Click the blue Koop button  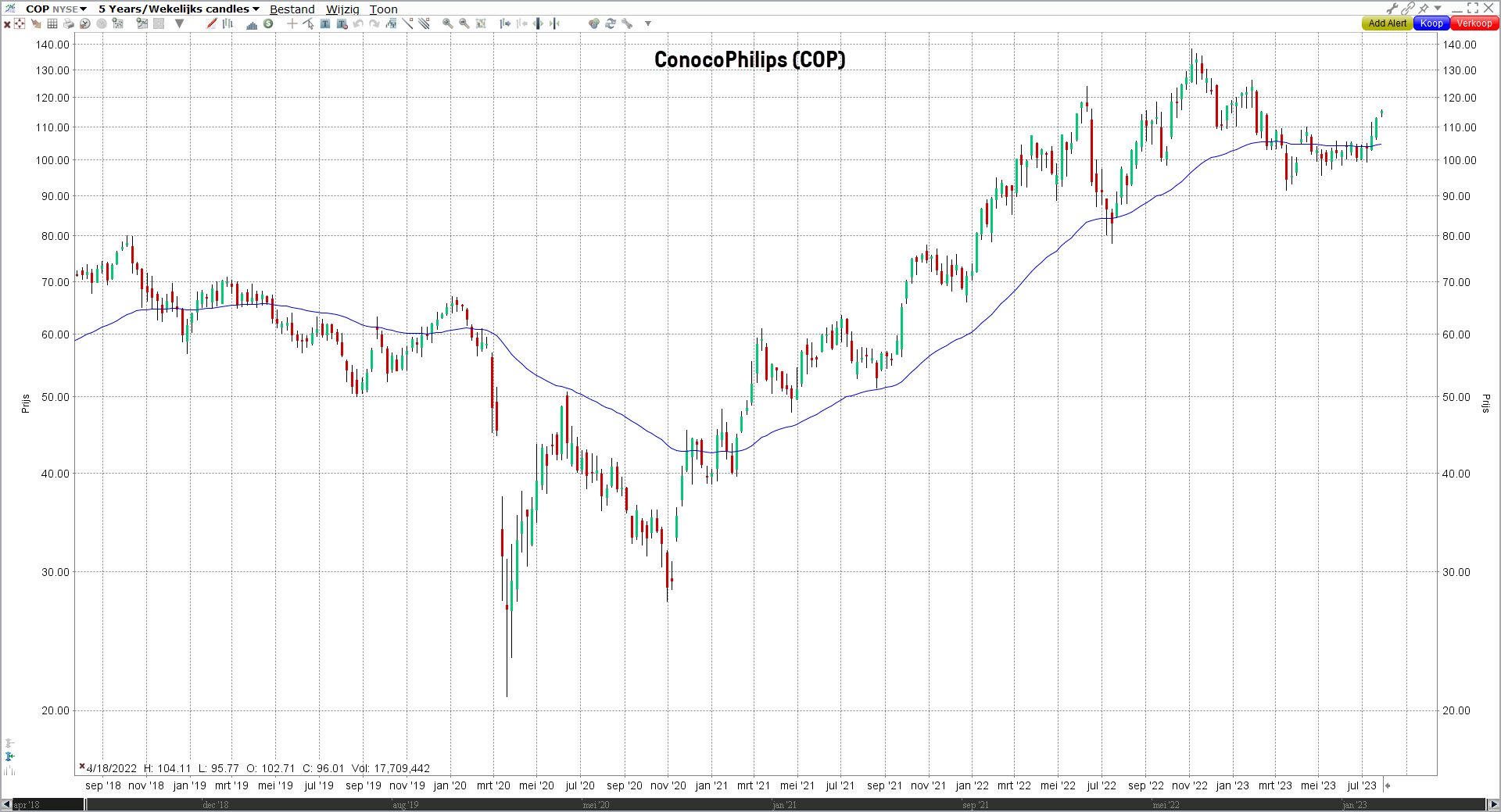[1431, 23]
